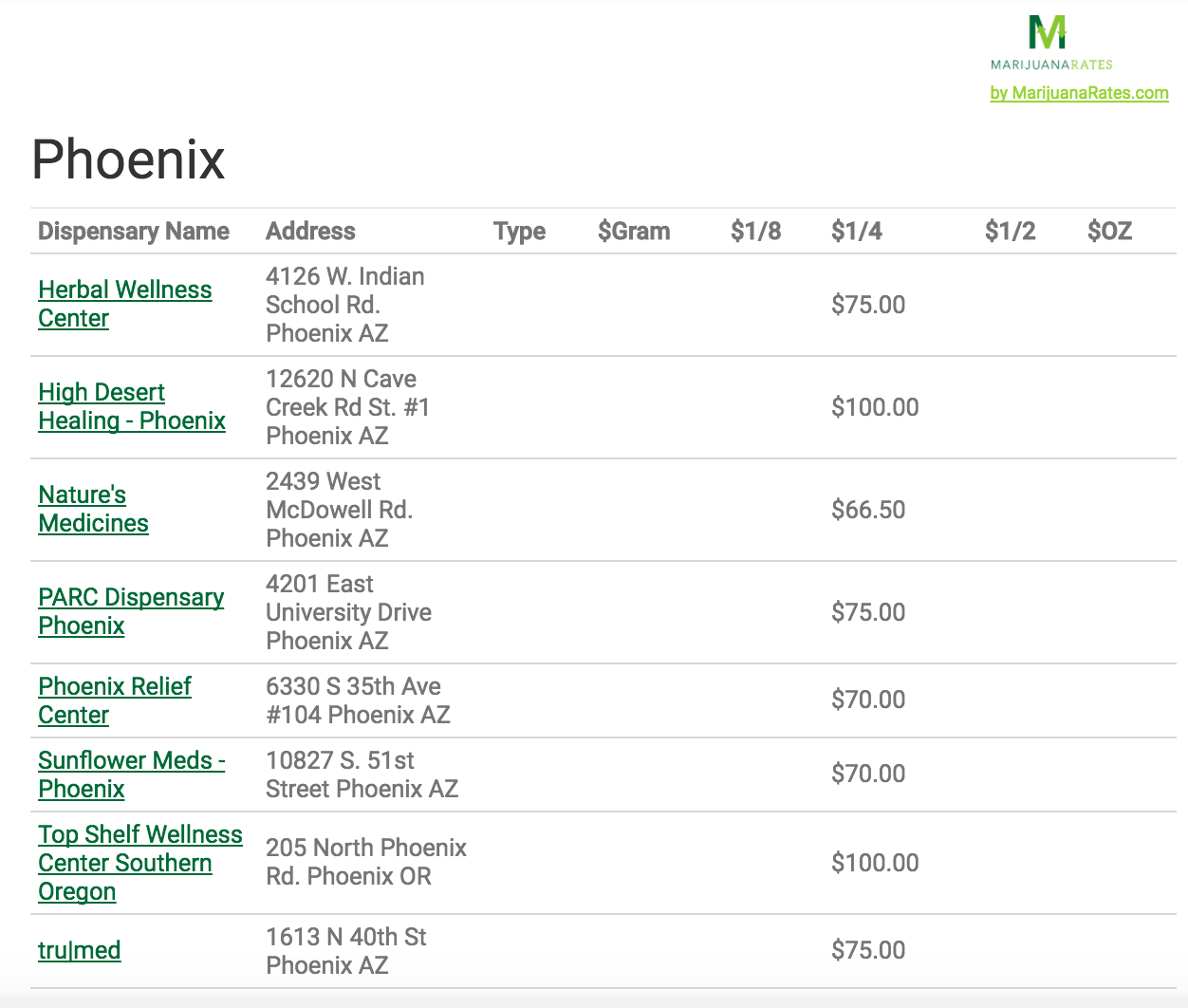Open Top Shelf Wellness Center Southern Oregon link
The width and height of the screenshot is (1188, 1008).
(140, 863)
